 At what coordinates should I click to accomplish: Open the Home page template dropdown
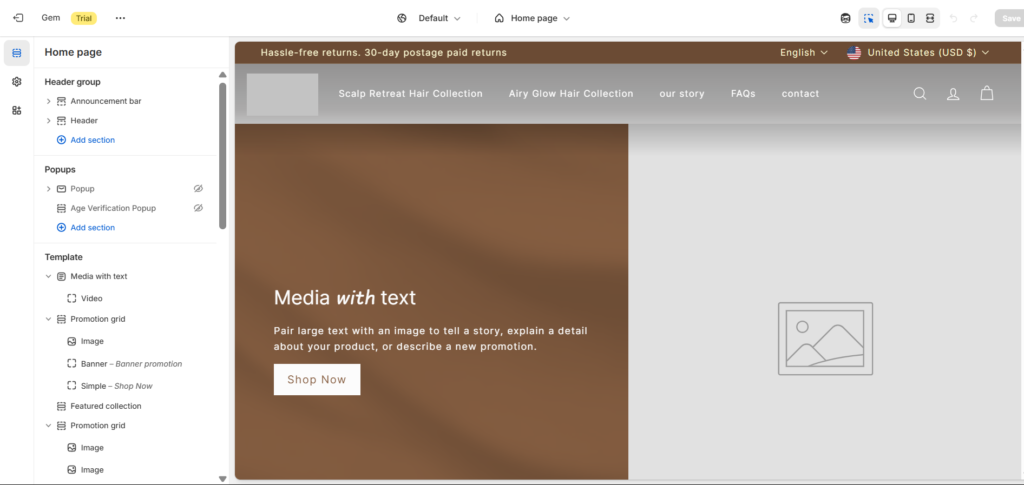point(532,18)
